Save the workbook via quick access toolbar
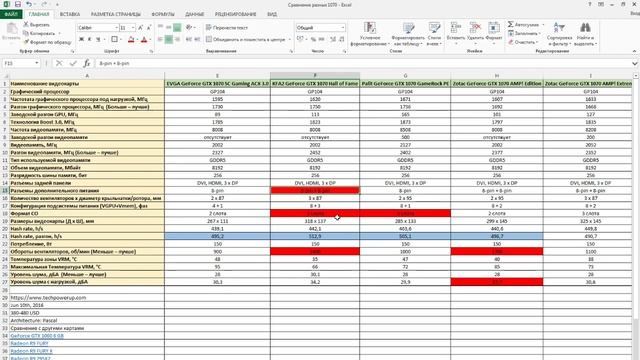Screen dimensions: 640x360 18,4
